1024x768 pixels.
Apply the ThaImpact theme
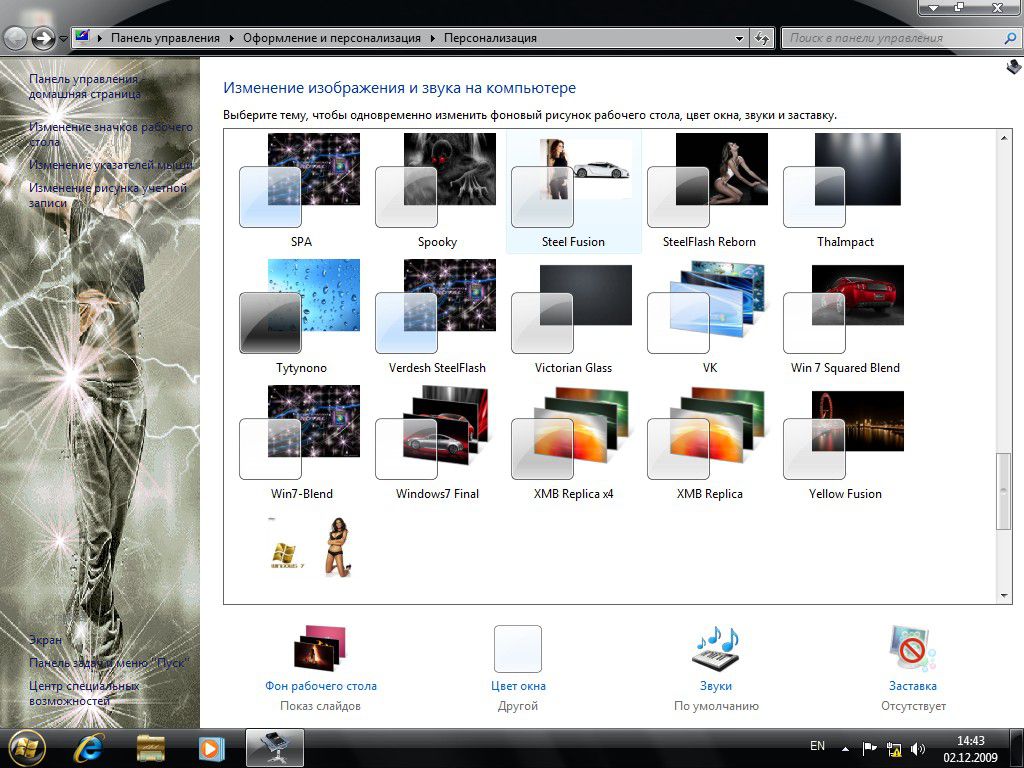[x=845, y=190]
